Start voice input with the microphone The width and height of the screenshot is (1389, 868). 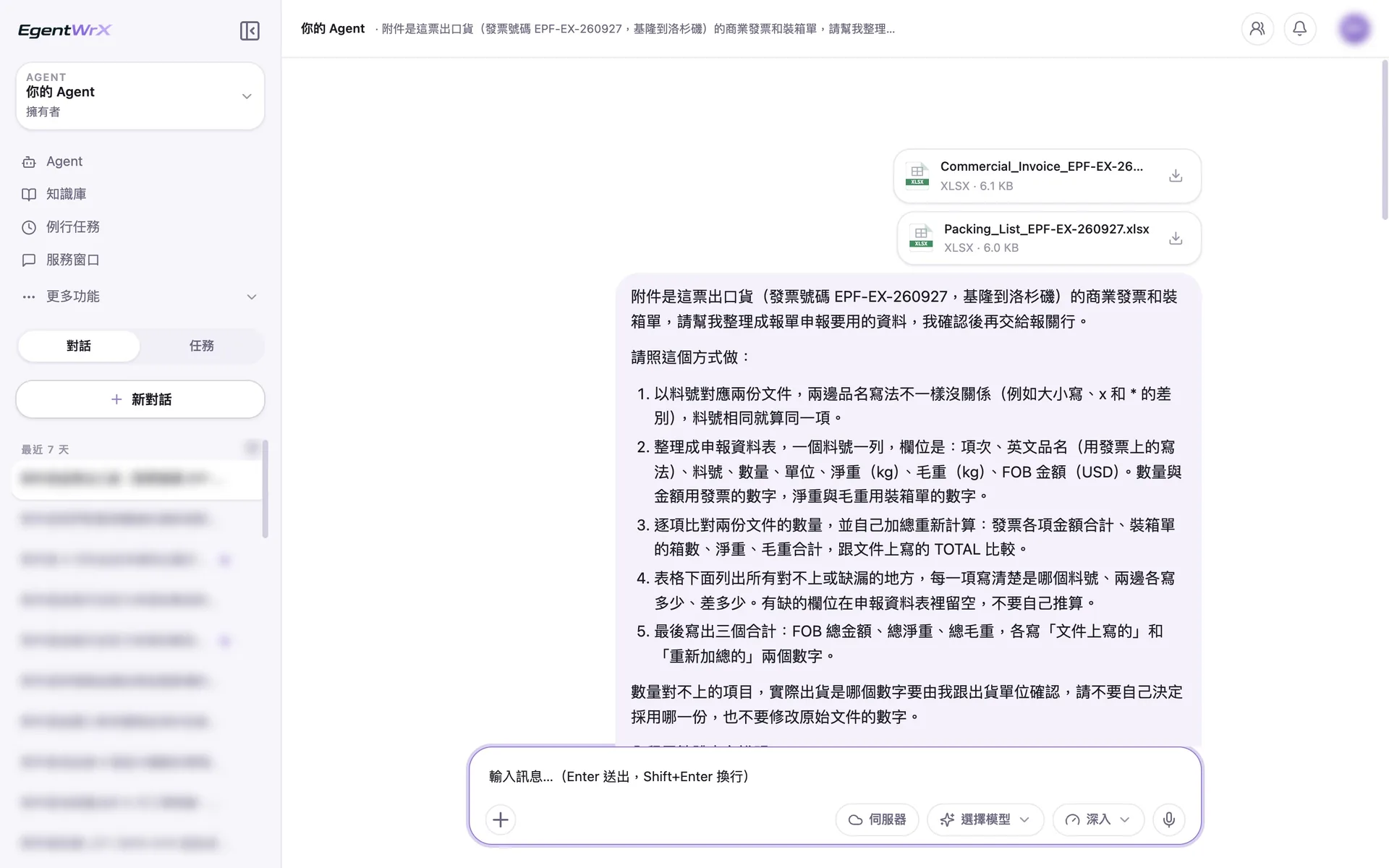[x=1169, y=820]
